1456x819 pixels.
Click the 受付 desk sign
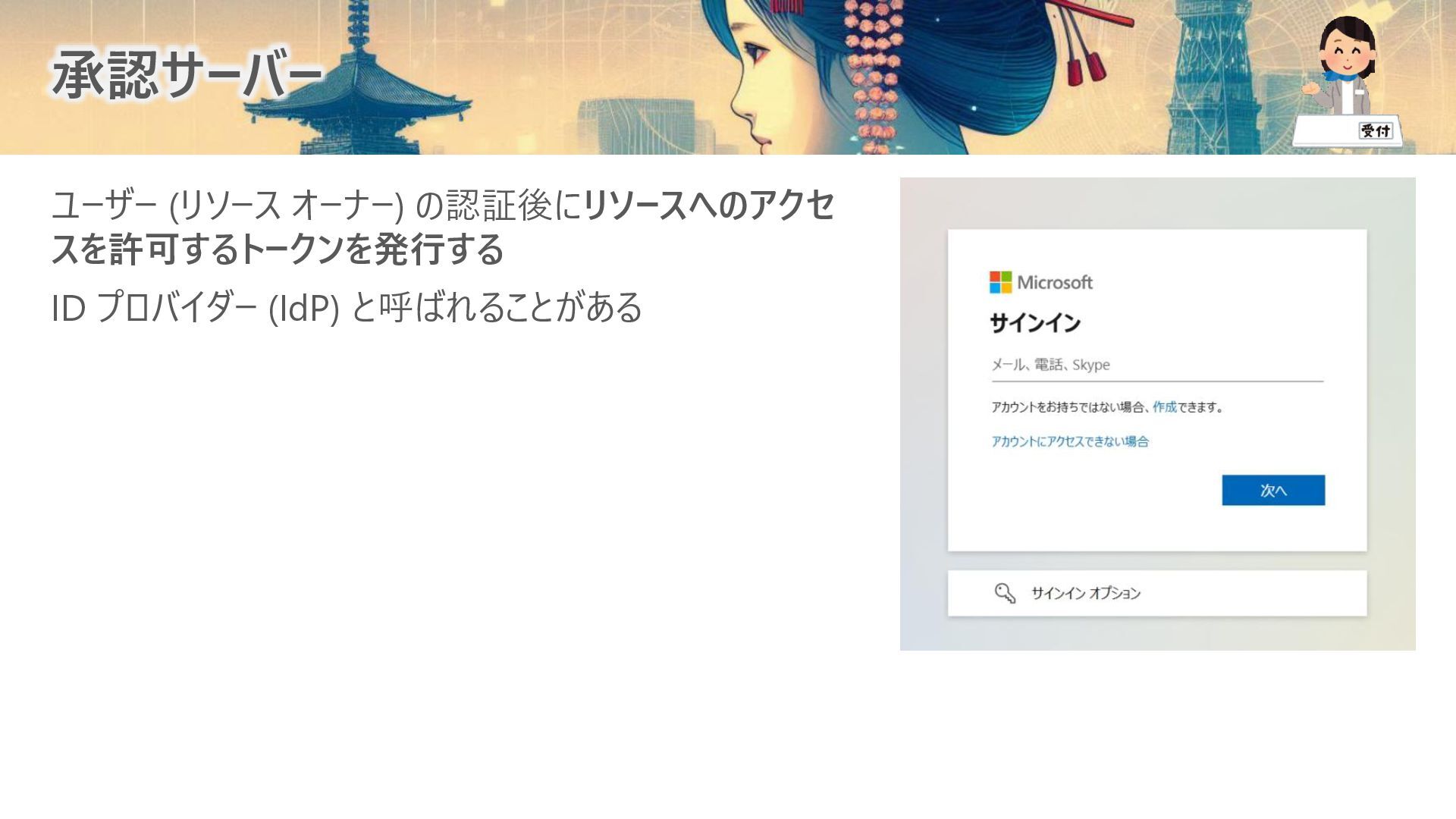(x=1374, y=131)
